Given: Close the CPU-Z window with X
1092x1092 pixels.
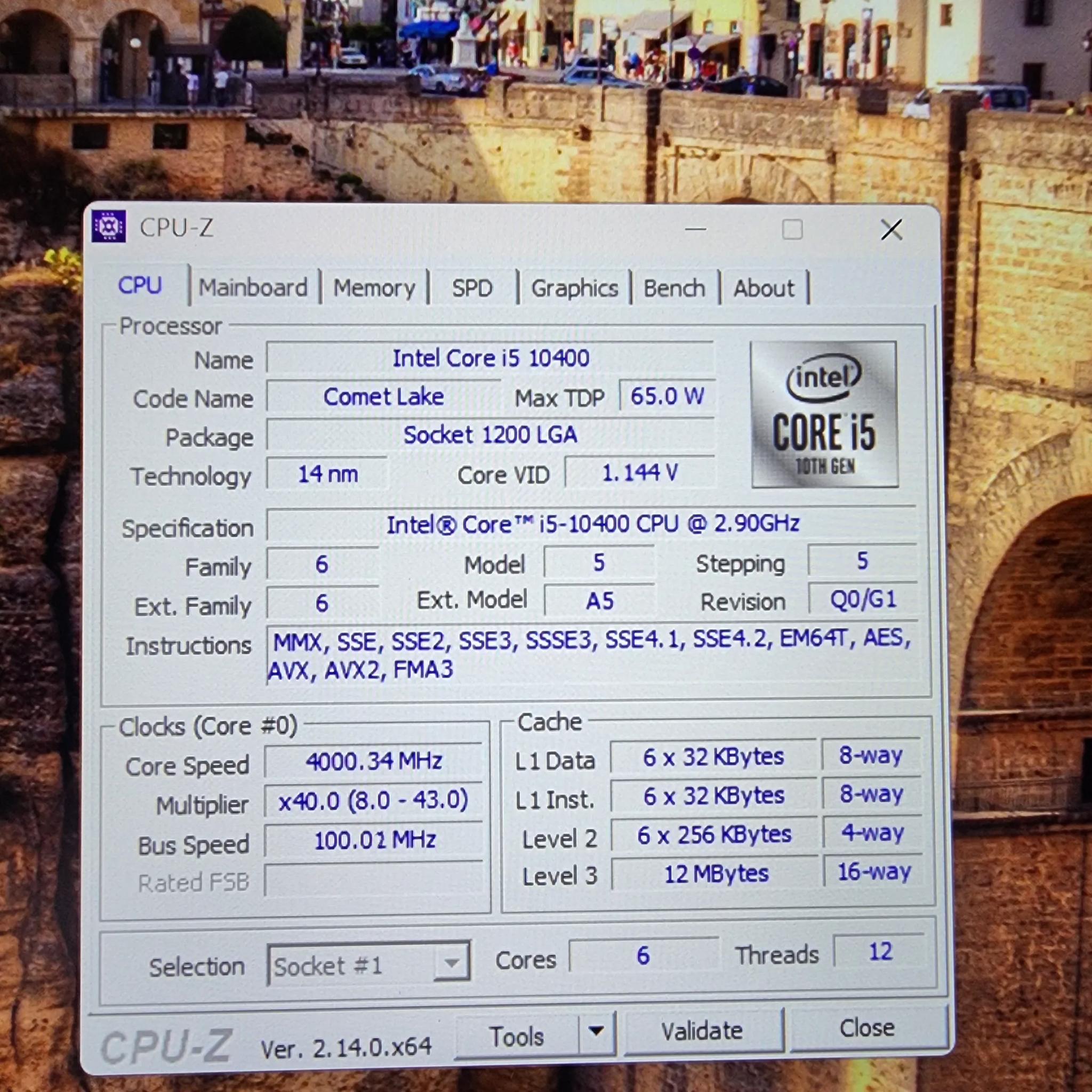Looking at the screenshot, I should coord(892,229).
